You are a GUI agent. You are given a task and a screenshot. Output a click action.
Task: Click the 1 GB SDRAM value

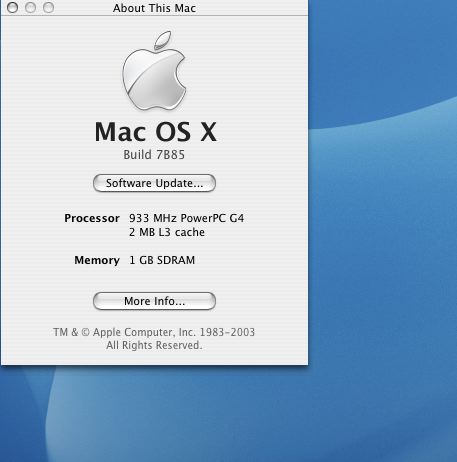coord(162,260)
